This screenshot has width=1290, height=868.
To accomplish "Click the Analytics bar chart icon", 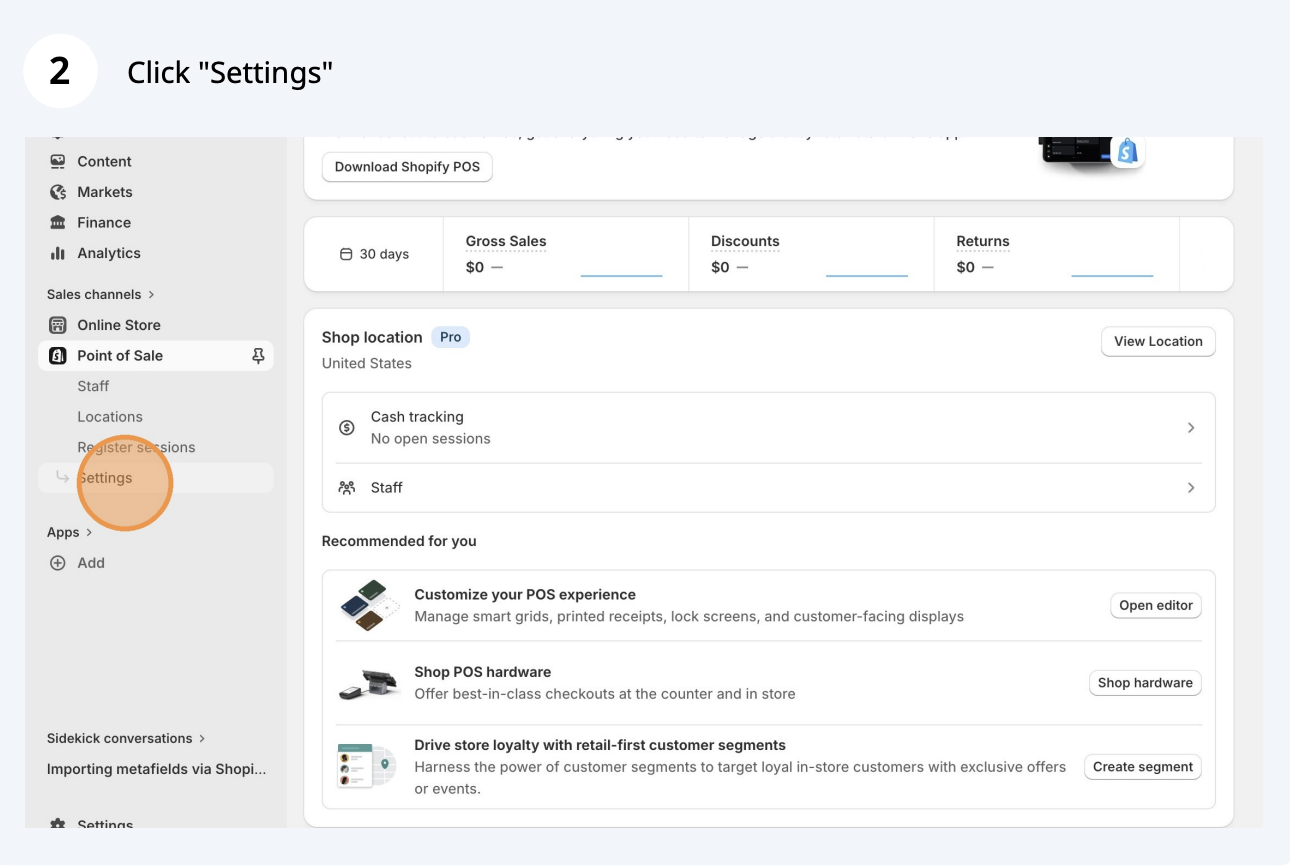I will (58, 253).
